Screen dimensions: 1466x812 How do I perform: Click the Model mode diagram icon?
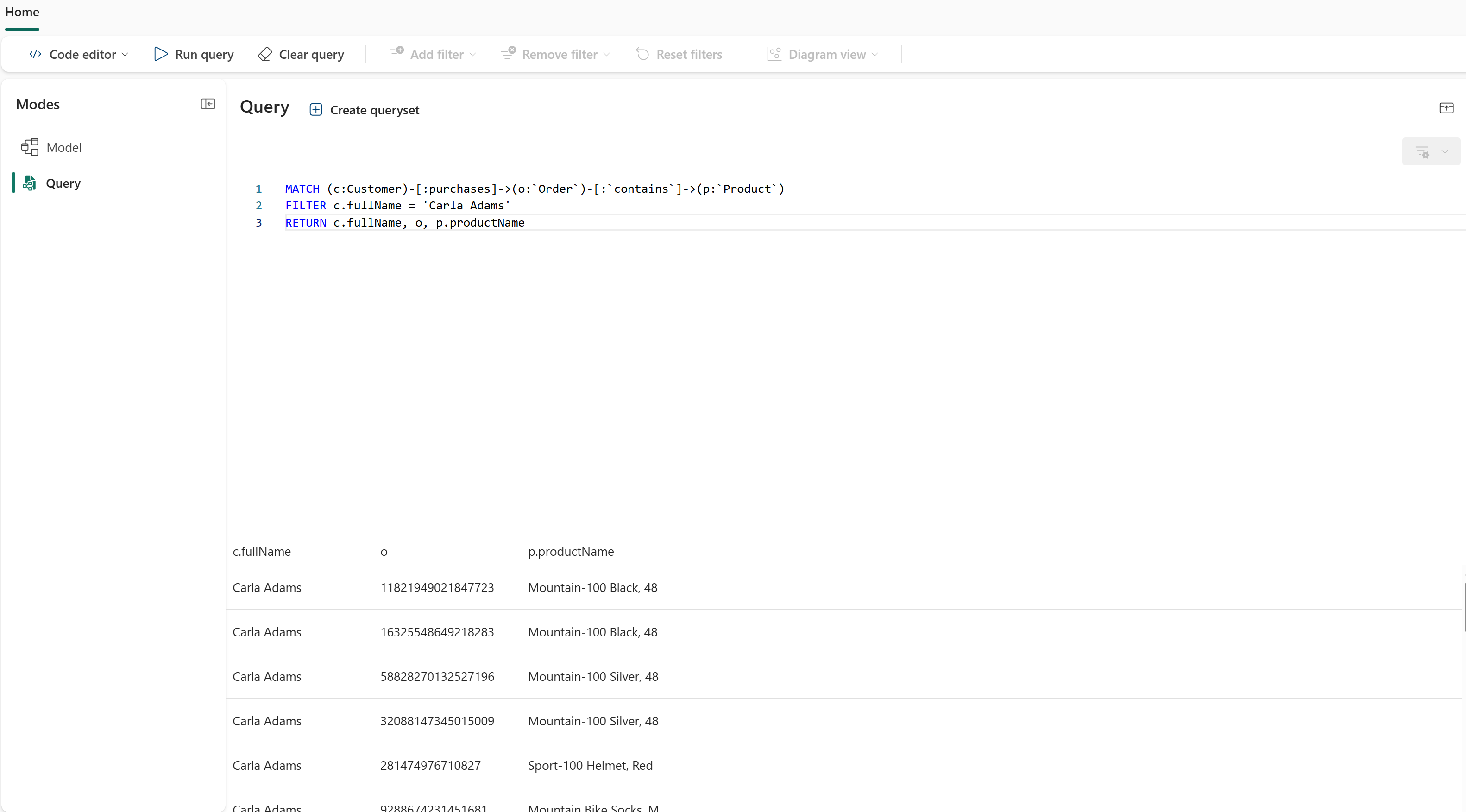[x=30, y=147]
